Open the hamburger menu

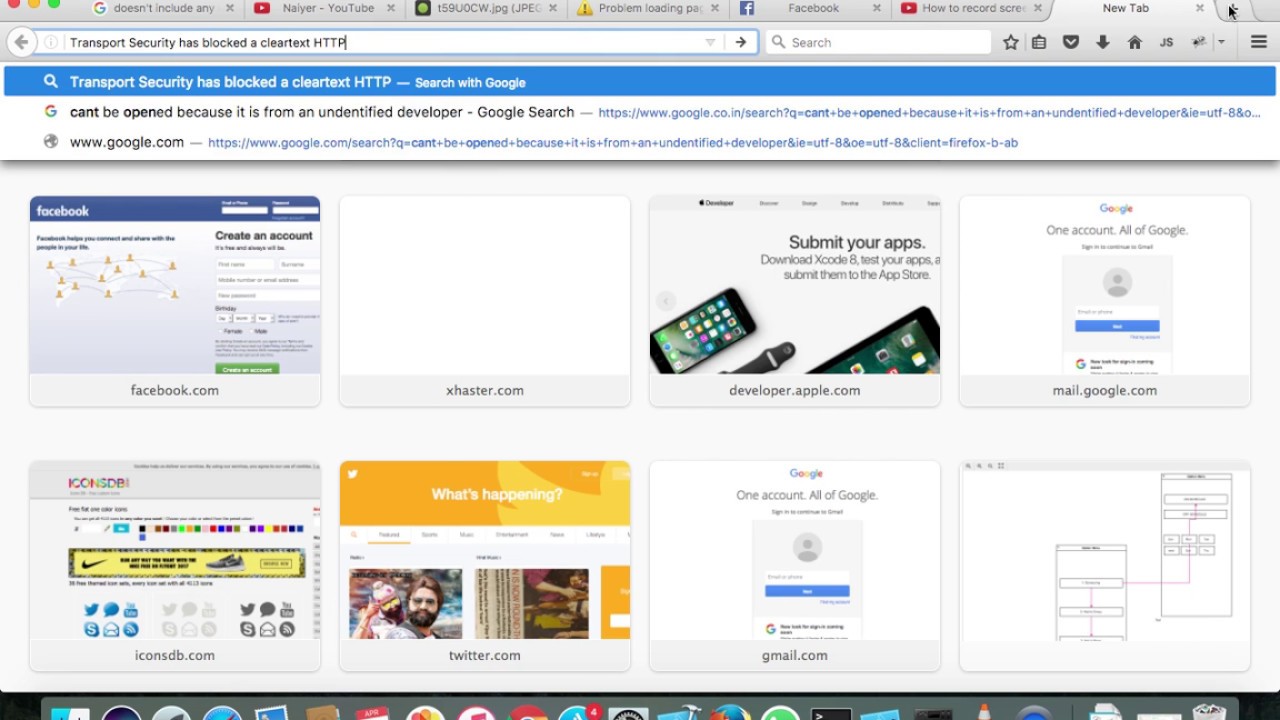(1259, 42)
